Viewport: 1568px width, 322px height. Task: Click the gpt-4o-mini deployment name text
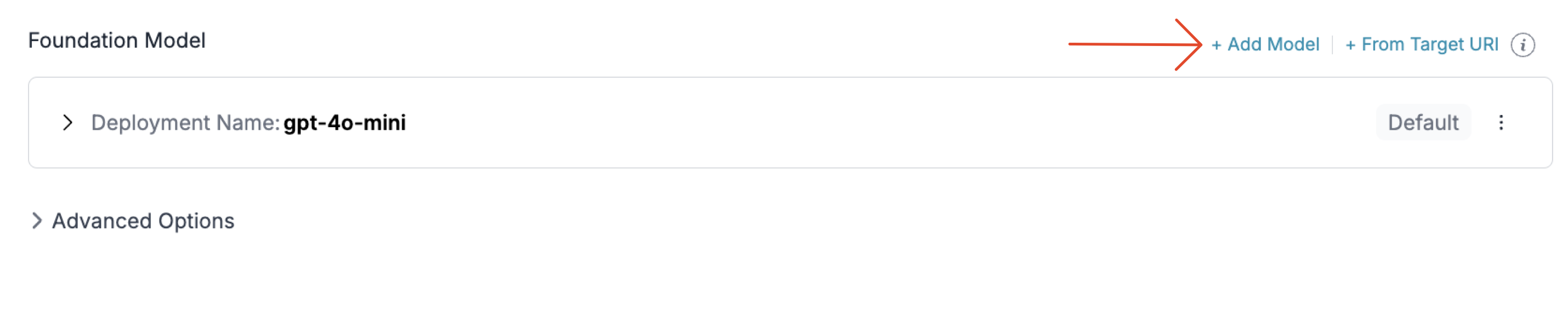[x=344, y=123]
